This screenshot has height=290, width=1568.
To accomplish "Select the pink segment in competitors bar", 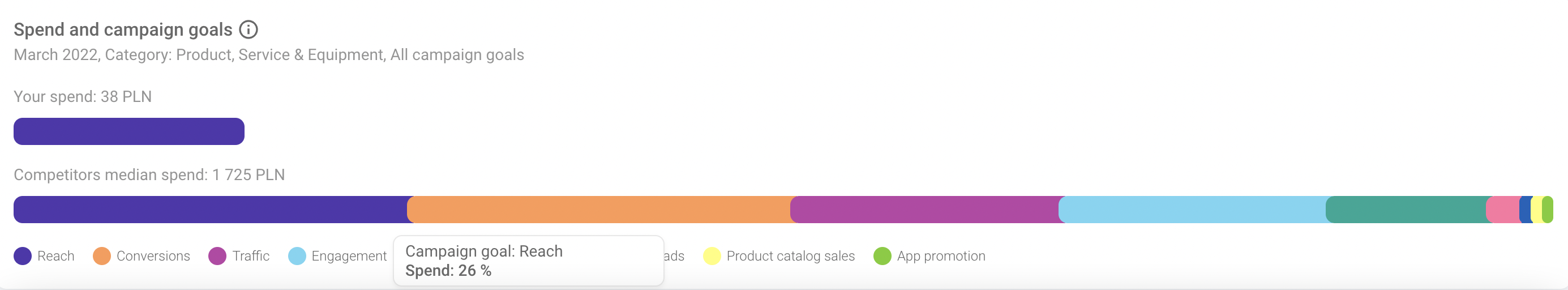I will click(x=1503, y=210).
